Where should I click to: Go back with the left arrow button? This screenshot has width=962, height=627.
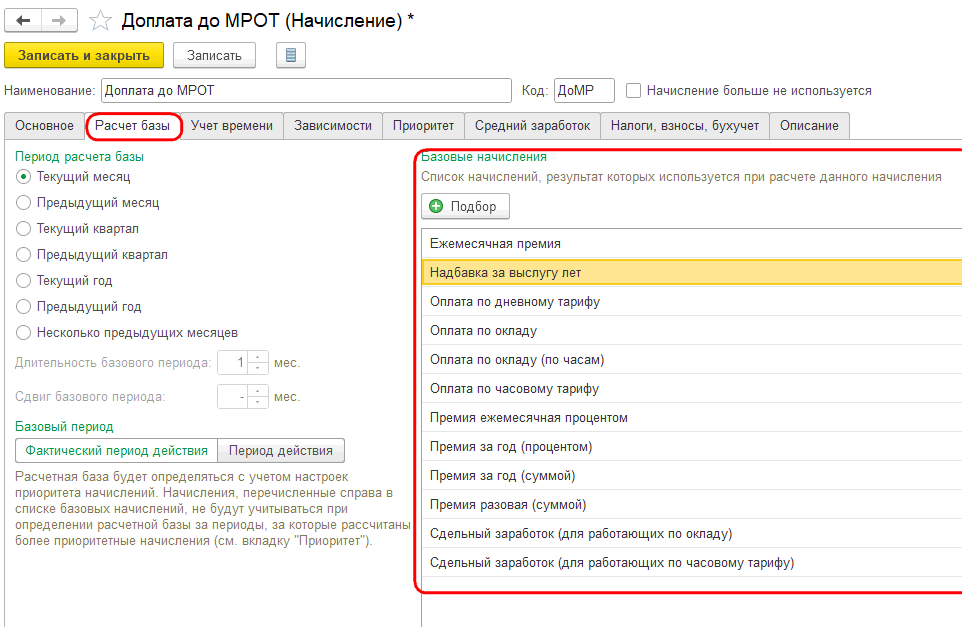(23, 21)
